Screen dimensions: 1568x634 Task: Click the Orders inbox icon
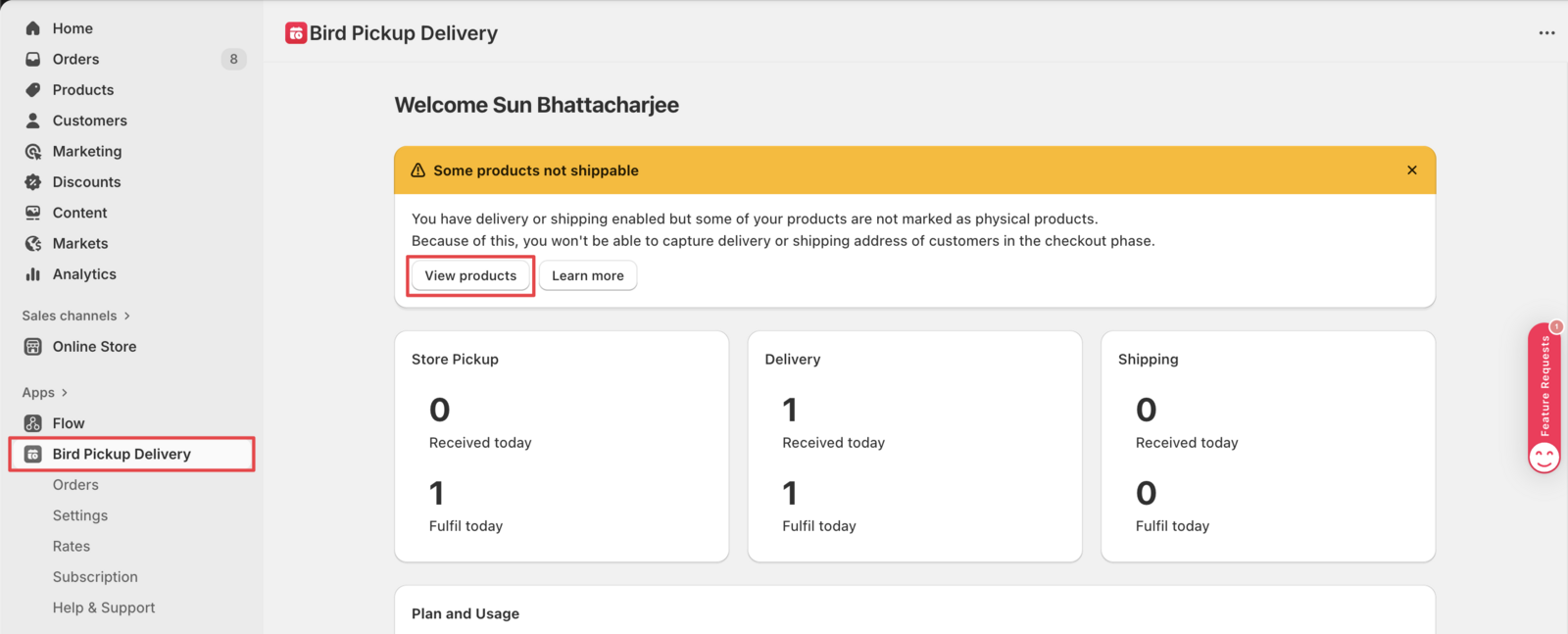click(33, 59)
